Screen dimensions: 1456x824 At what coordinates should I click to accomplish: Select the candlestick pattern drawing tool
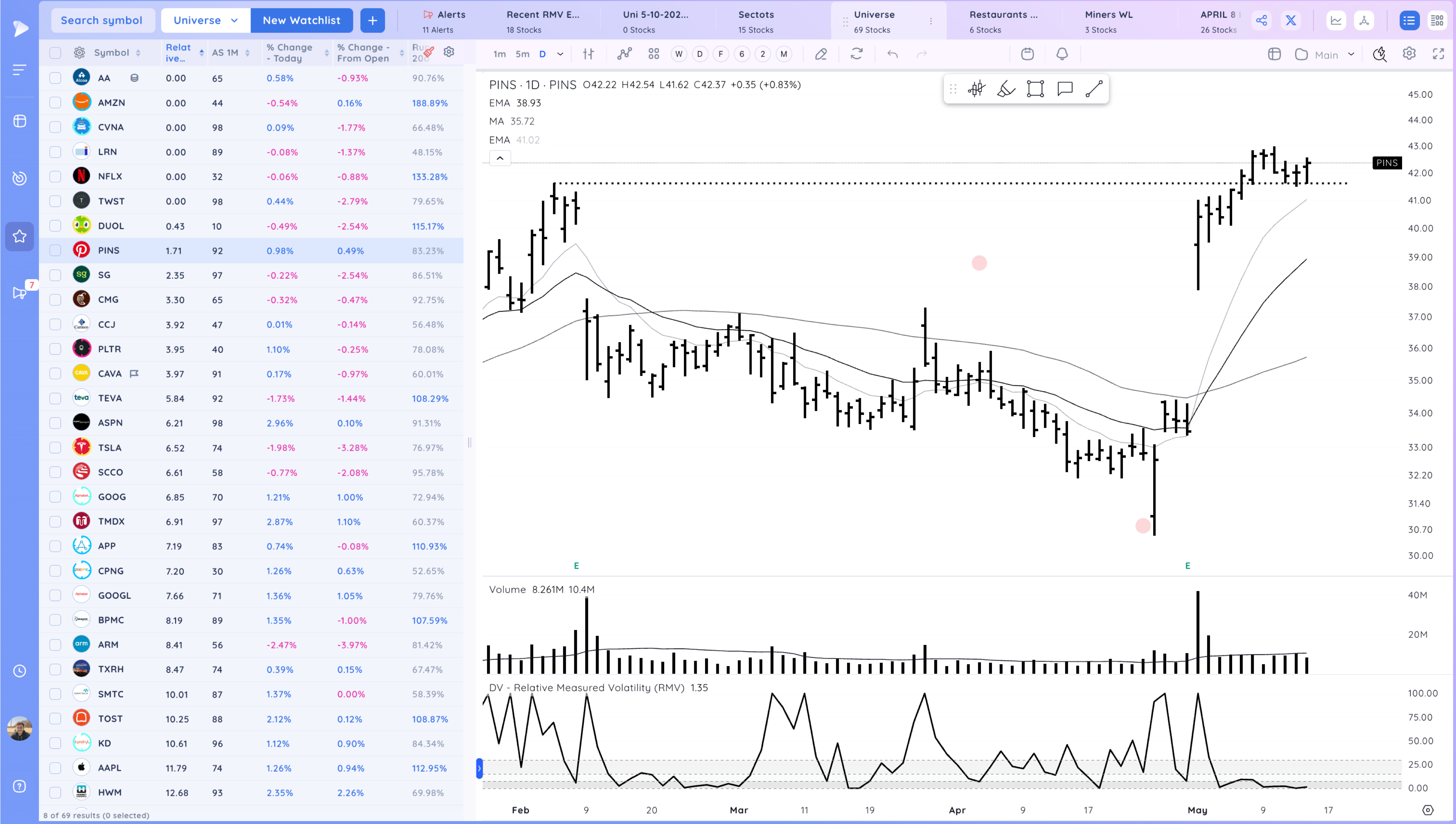coord(976,89)
